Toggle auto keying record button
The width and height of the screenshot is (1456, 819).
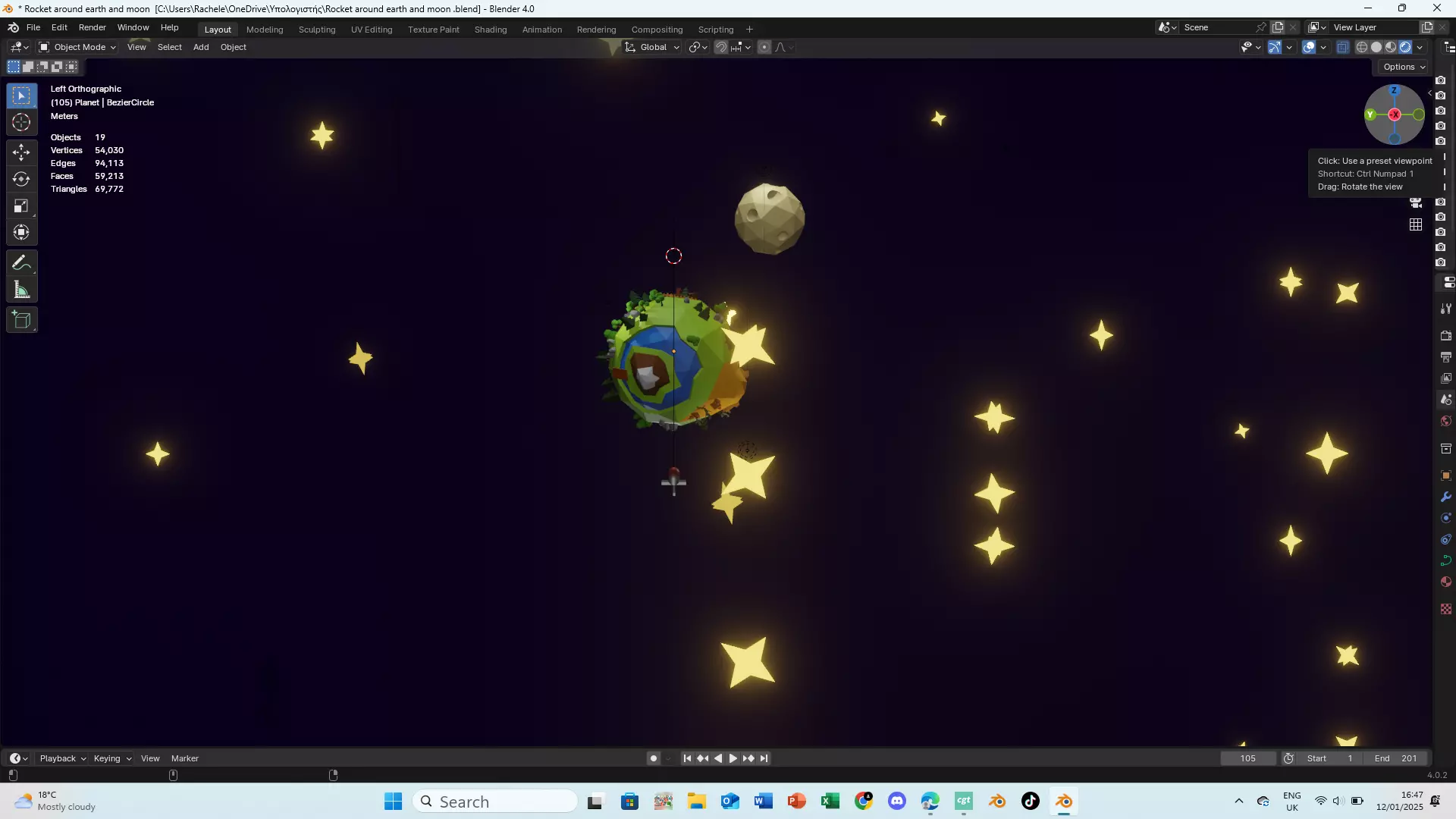pos(654,758)
